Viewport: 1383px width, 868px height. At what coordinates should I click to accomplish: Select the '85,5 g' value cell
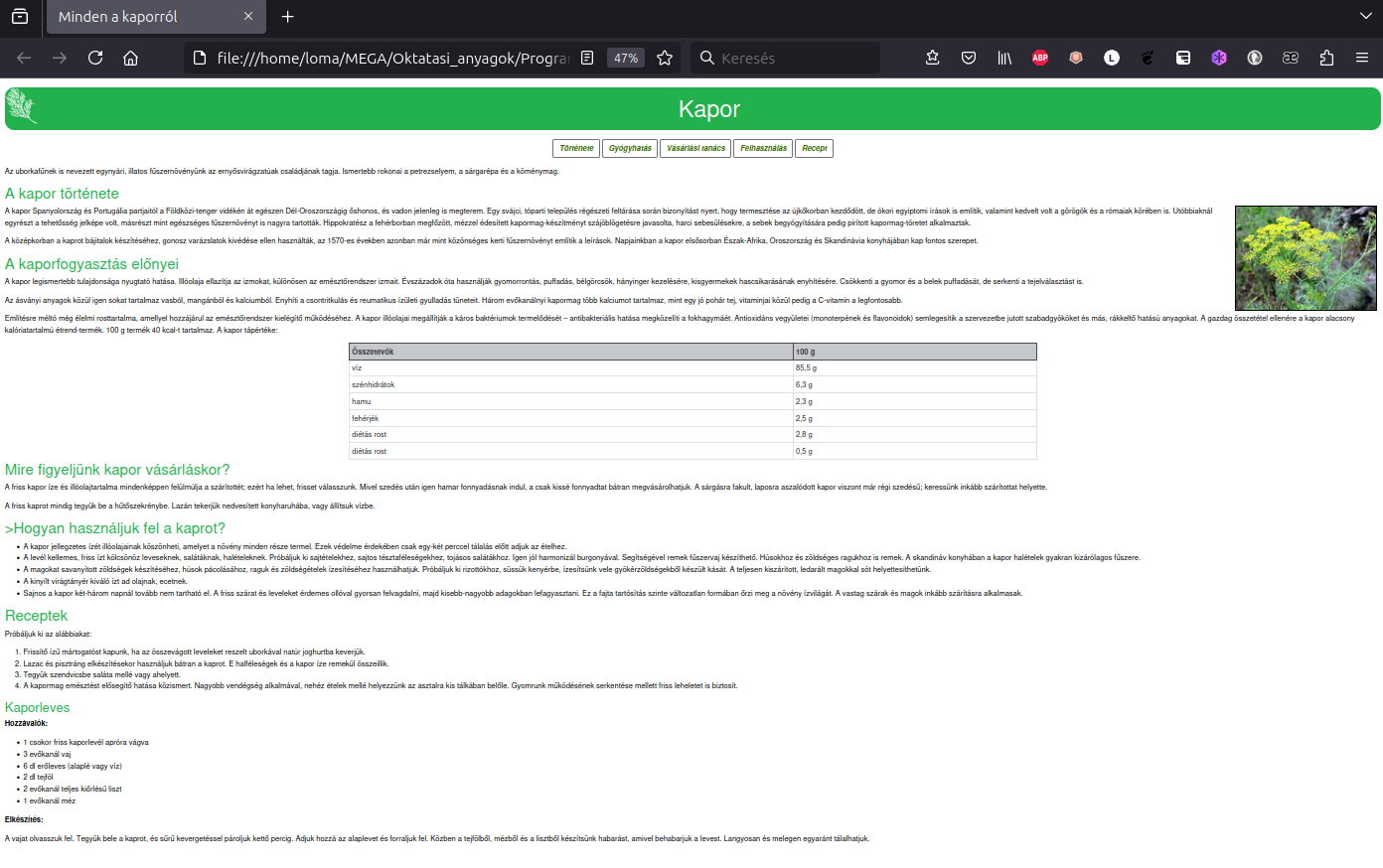point(915,367)
